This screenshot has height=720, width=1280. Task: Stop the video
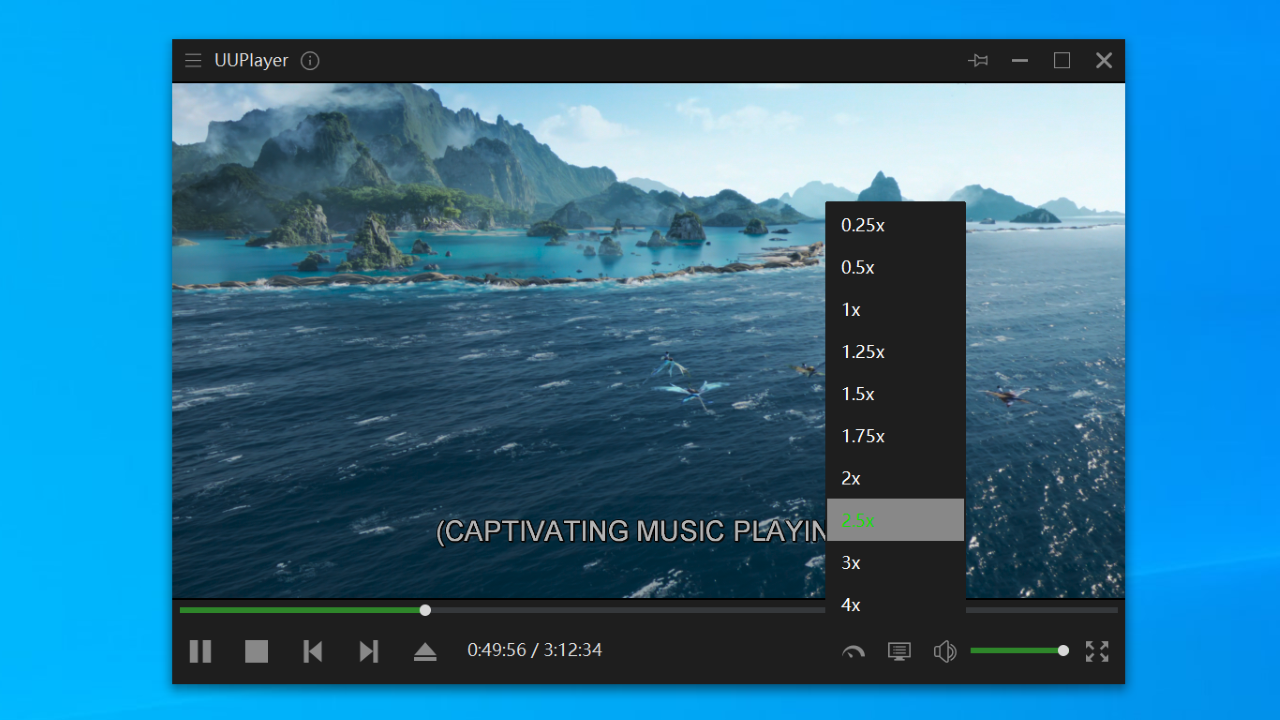point(257,652)
